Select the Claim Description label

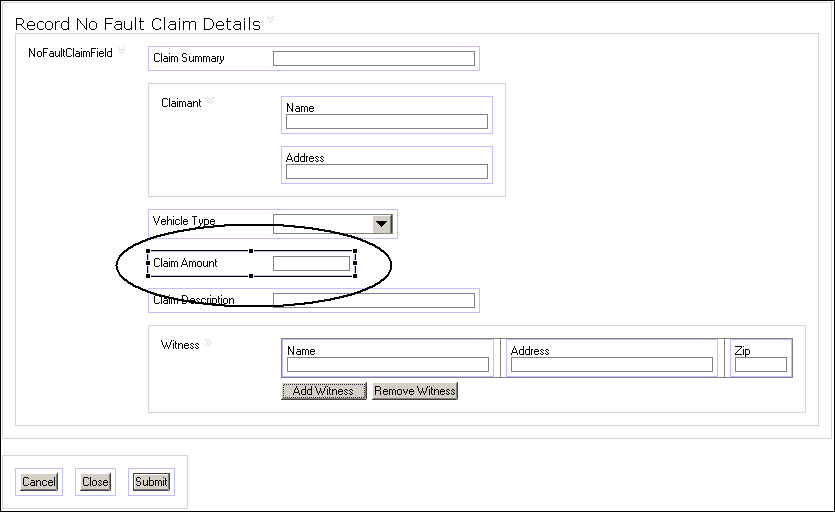point(194,300)
